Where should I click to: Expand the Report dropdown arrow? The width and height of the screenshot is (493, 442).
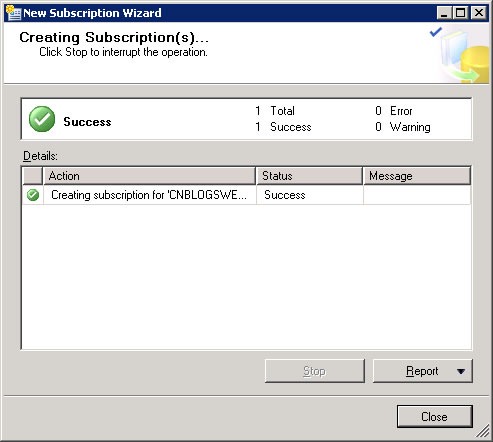[461, 371]
